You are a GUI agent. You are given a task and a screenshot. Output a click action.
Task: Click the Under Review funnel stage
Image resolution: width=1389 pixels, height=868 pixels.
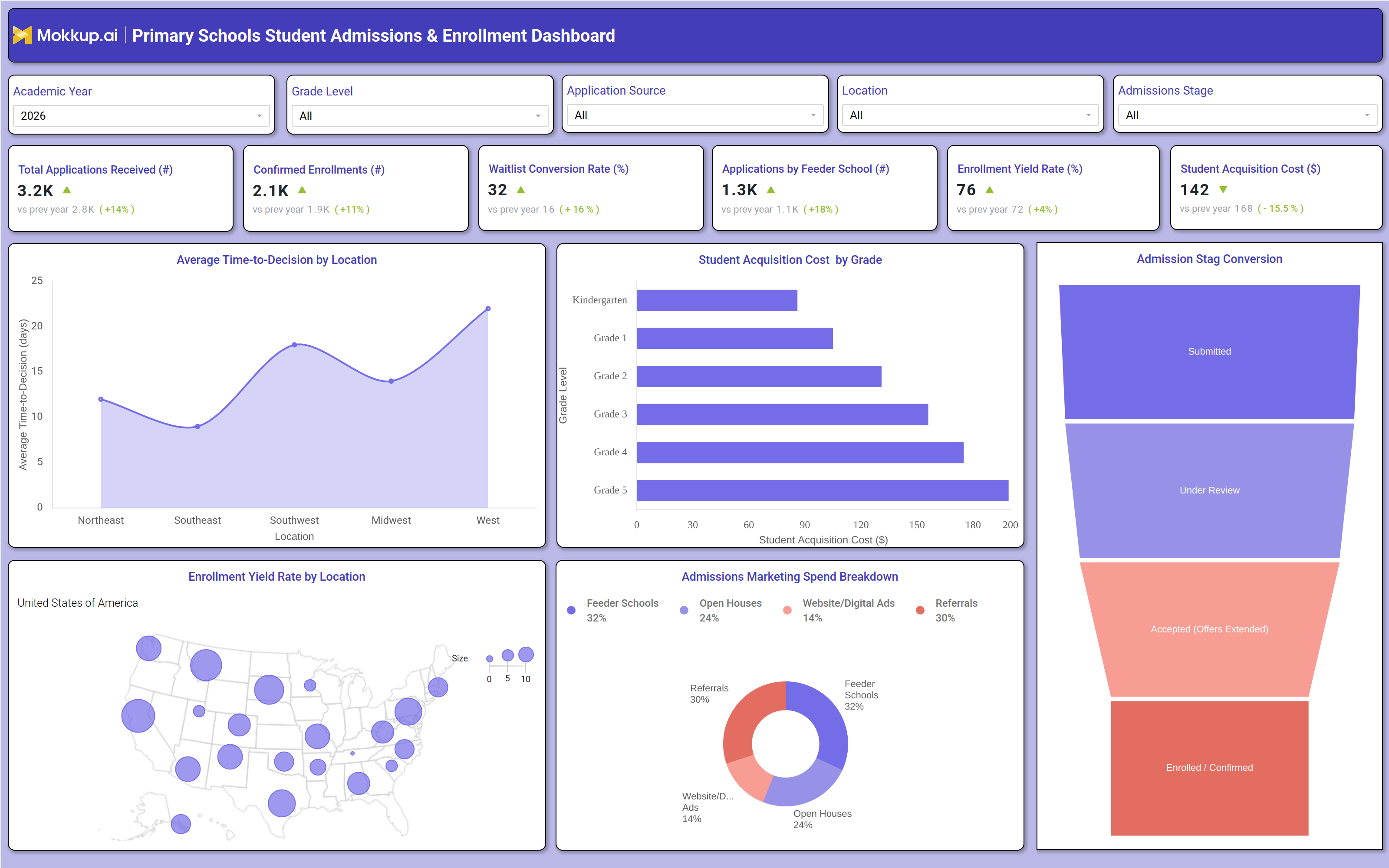1209,490
